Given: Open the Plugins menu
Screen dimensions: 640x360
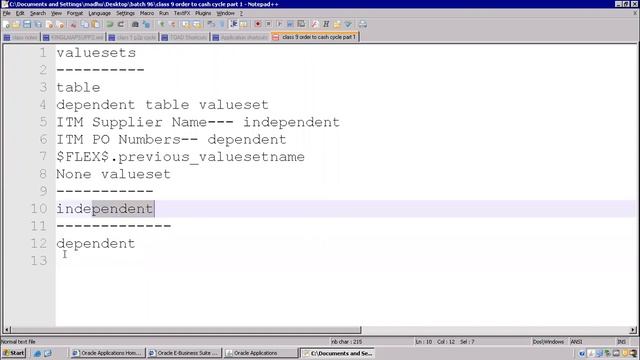Looking at the screenshot, I should [x=203, y=13].
